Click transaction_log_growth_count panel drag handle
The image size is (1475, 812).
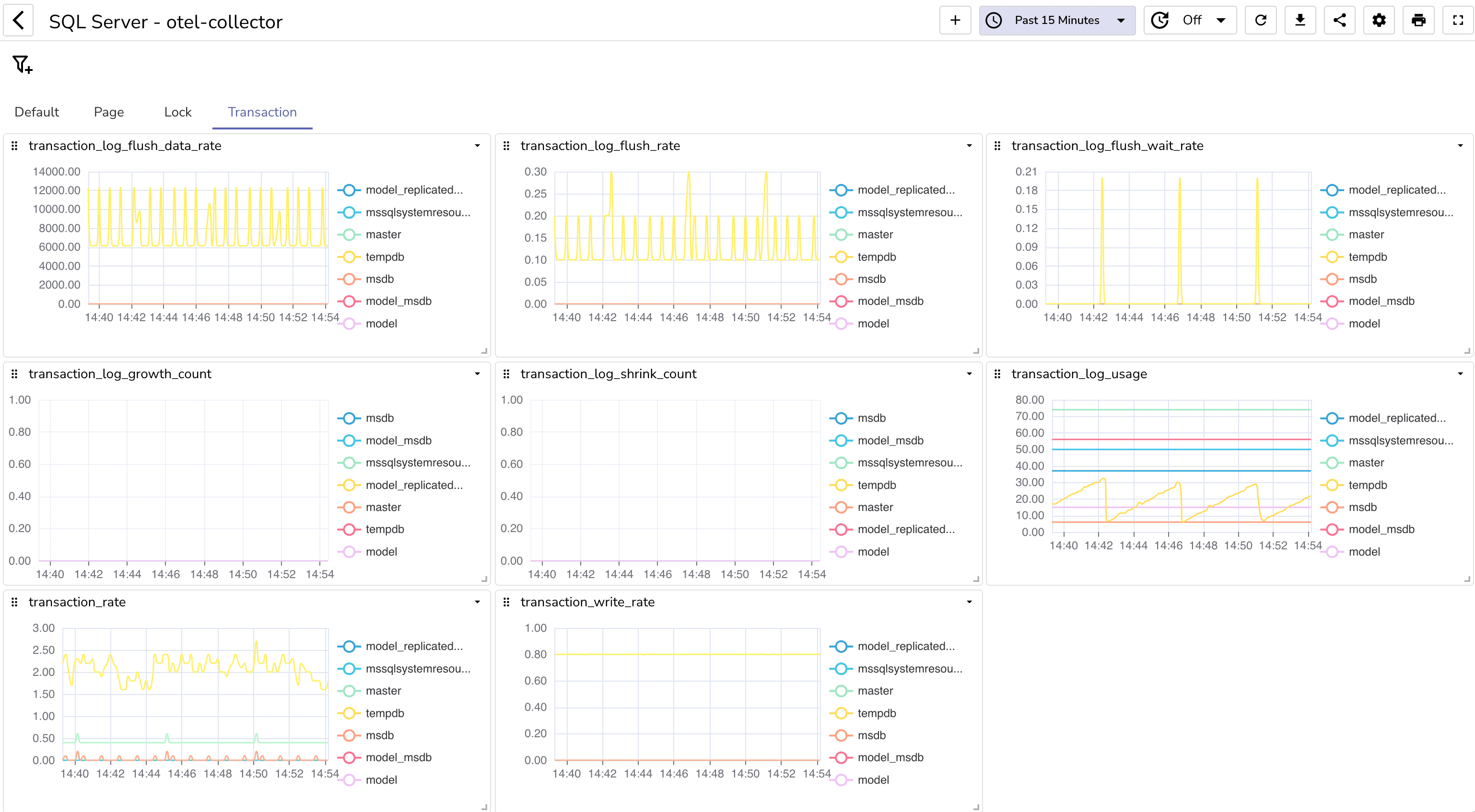[x=15, y=374]
